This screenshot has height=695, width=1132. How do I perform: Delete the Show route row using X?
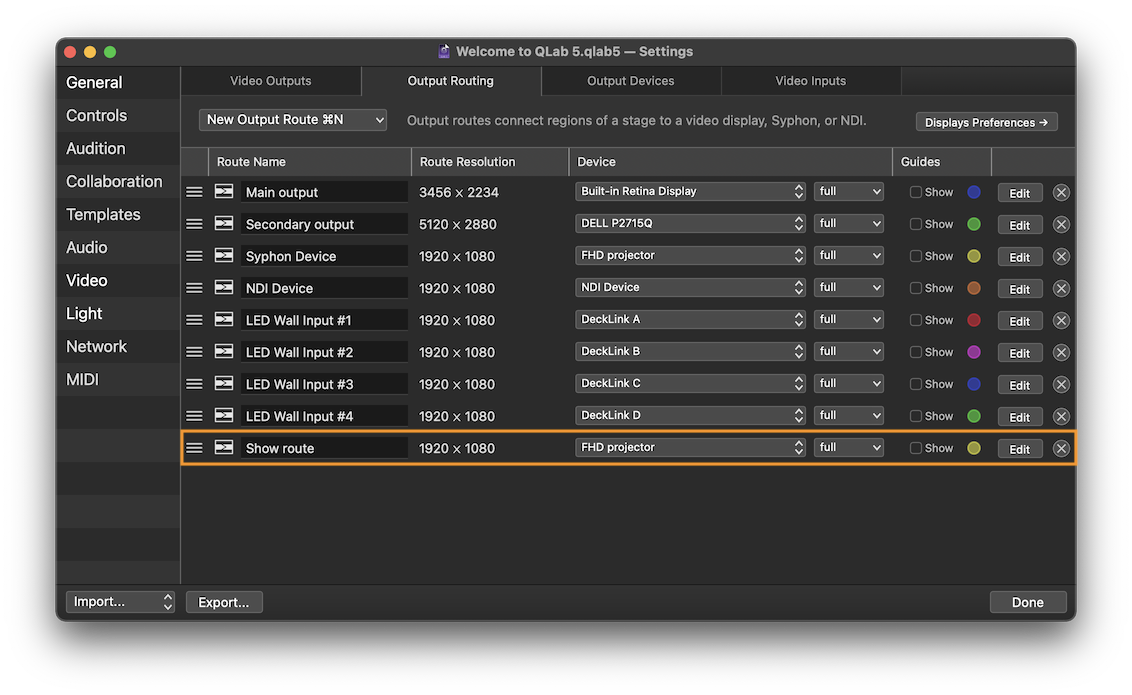tap(1061, 448)
